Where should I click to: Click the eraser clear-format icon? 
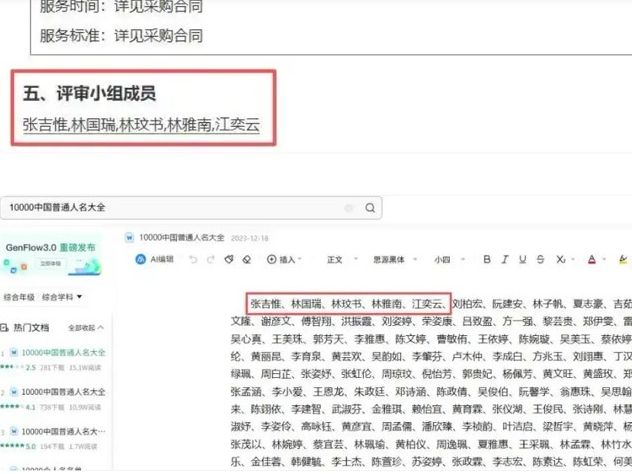(247, 259)
